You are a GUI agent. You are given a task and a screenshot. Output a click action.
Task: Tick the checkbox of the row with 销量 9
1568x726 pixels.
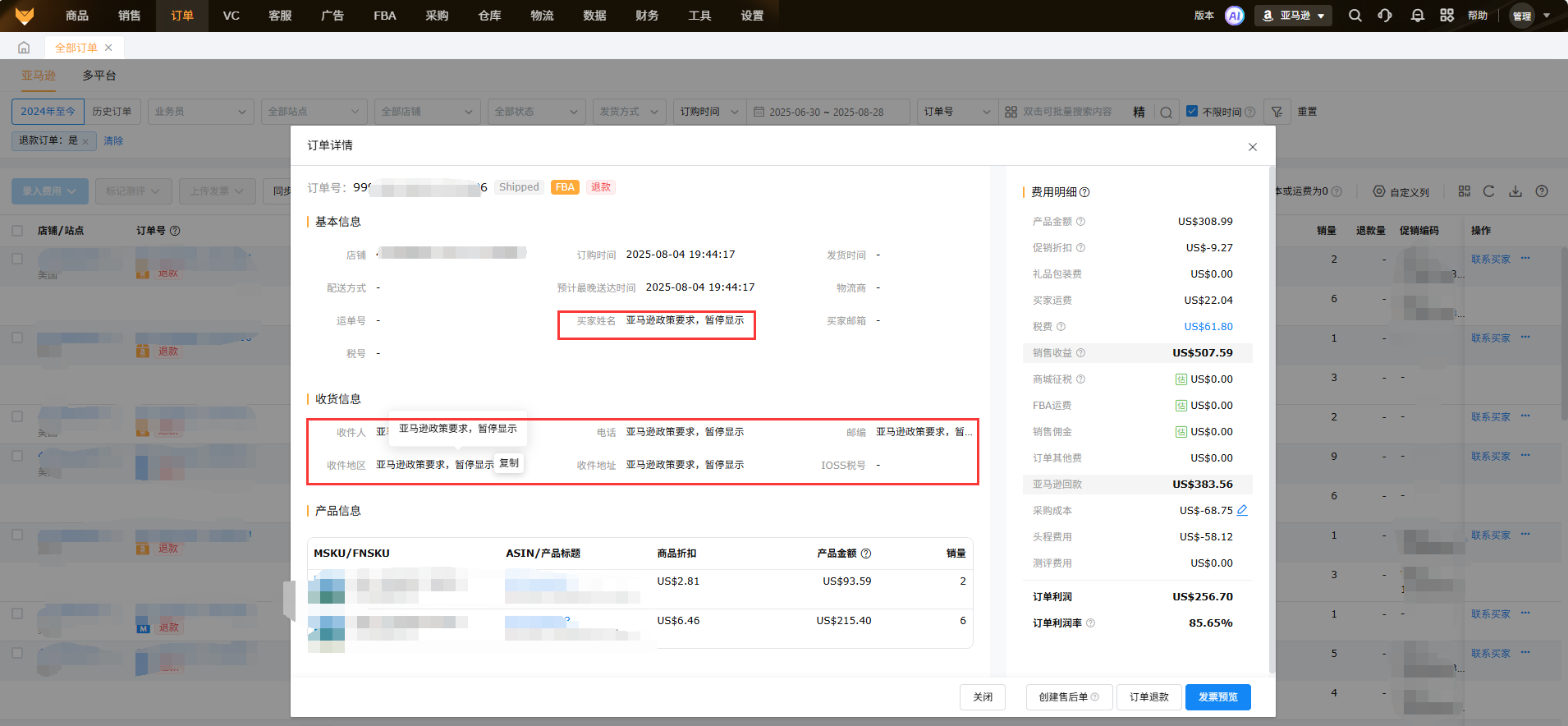tap(17, 456)
